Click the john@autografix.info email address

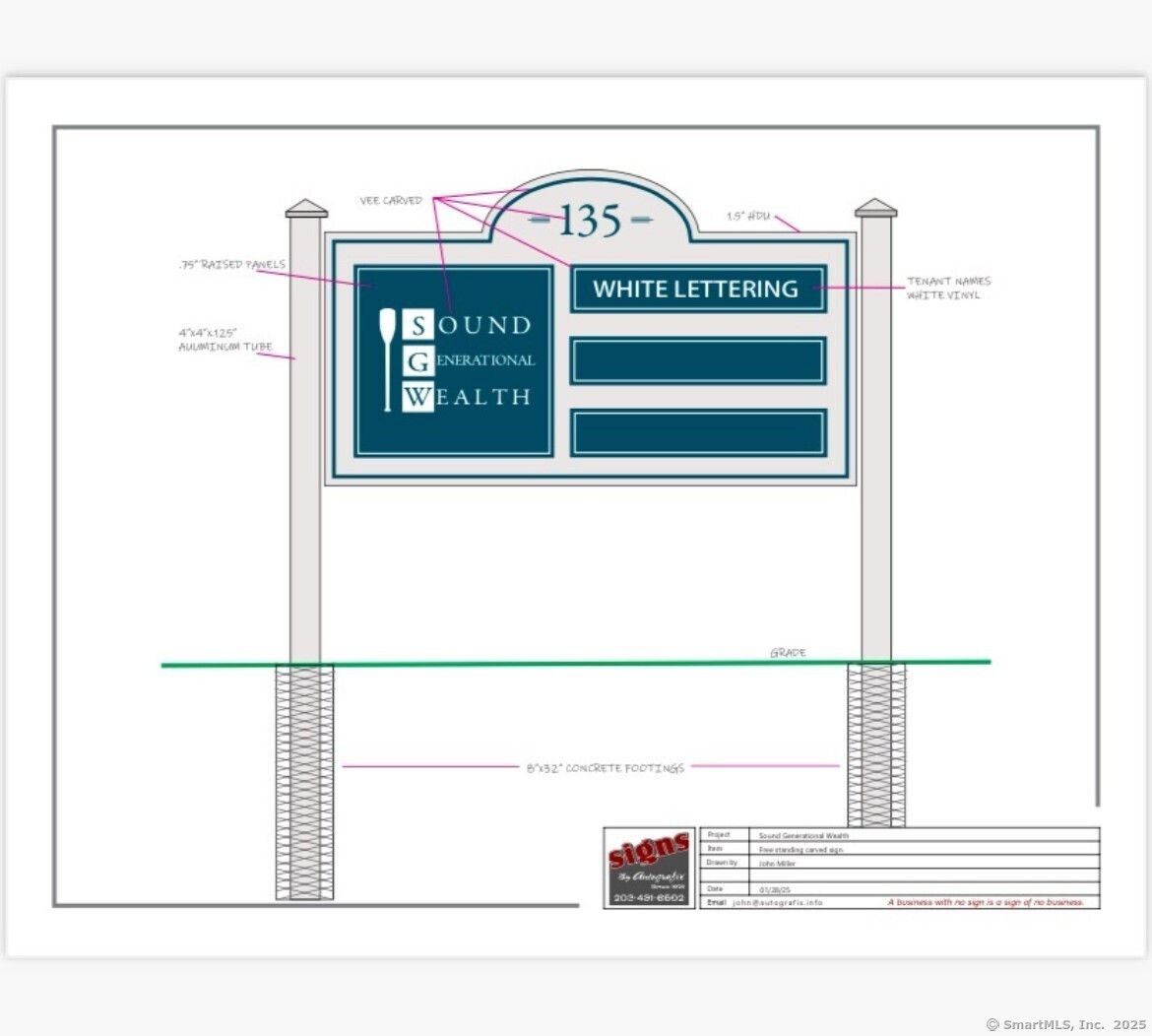click(777, 902)
